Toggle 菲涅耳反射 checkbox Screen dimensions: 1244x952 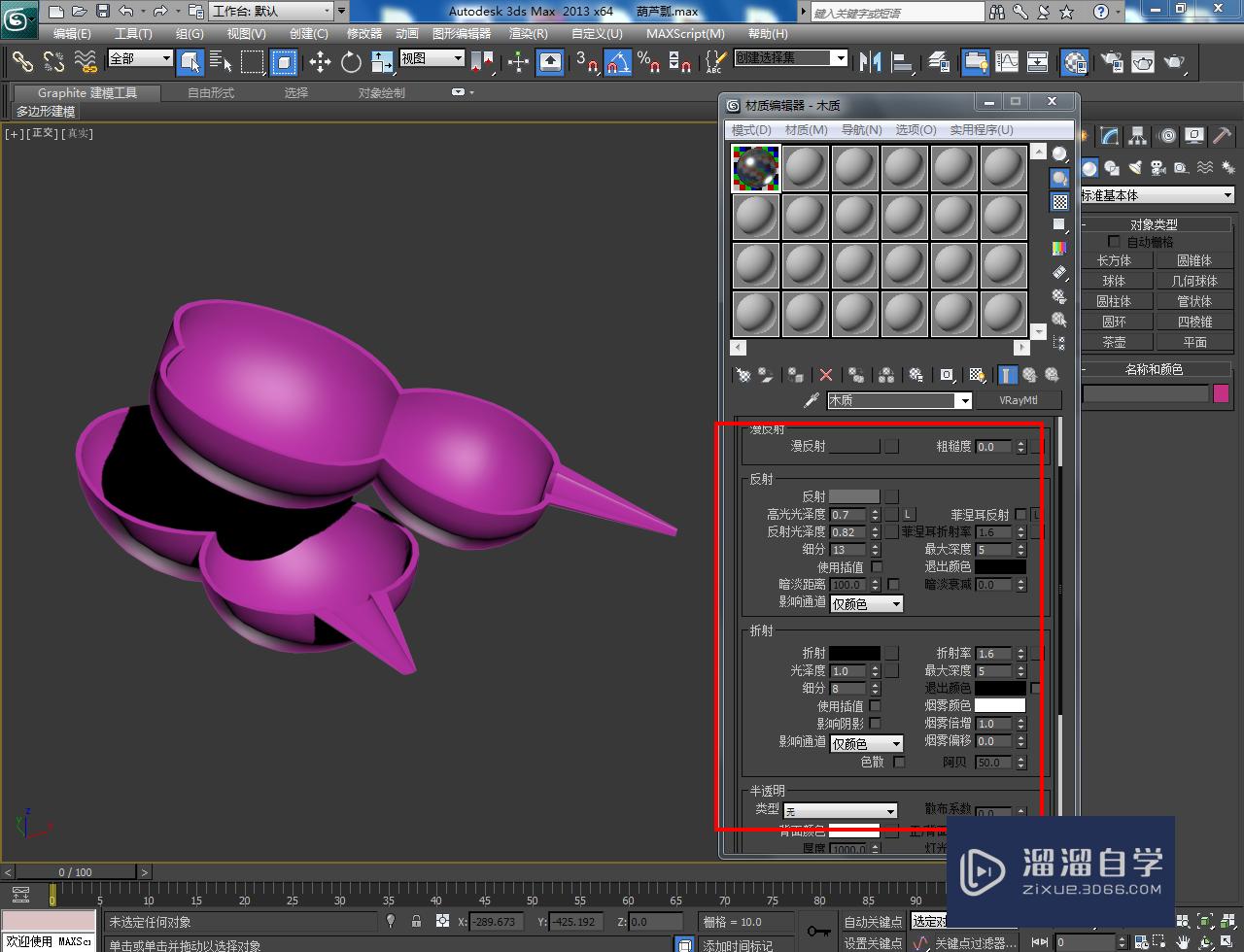point(1020,514)
